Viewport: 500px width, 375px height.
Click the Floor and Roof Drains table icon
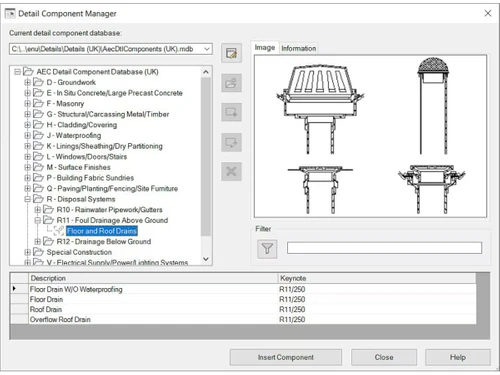(59, 231)
